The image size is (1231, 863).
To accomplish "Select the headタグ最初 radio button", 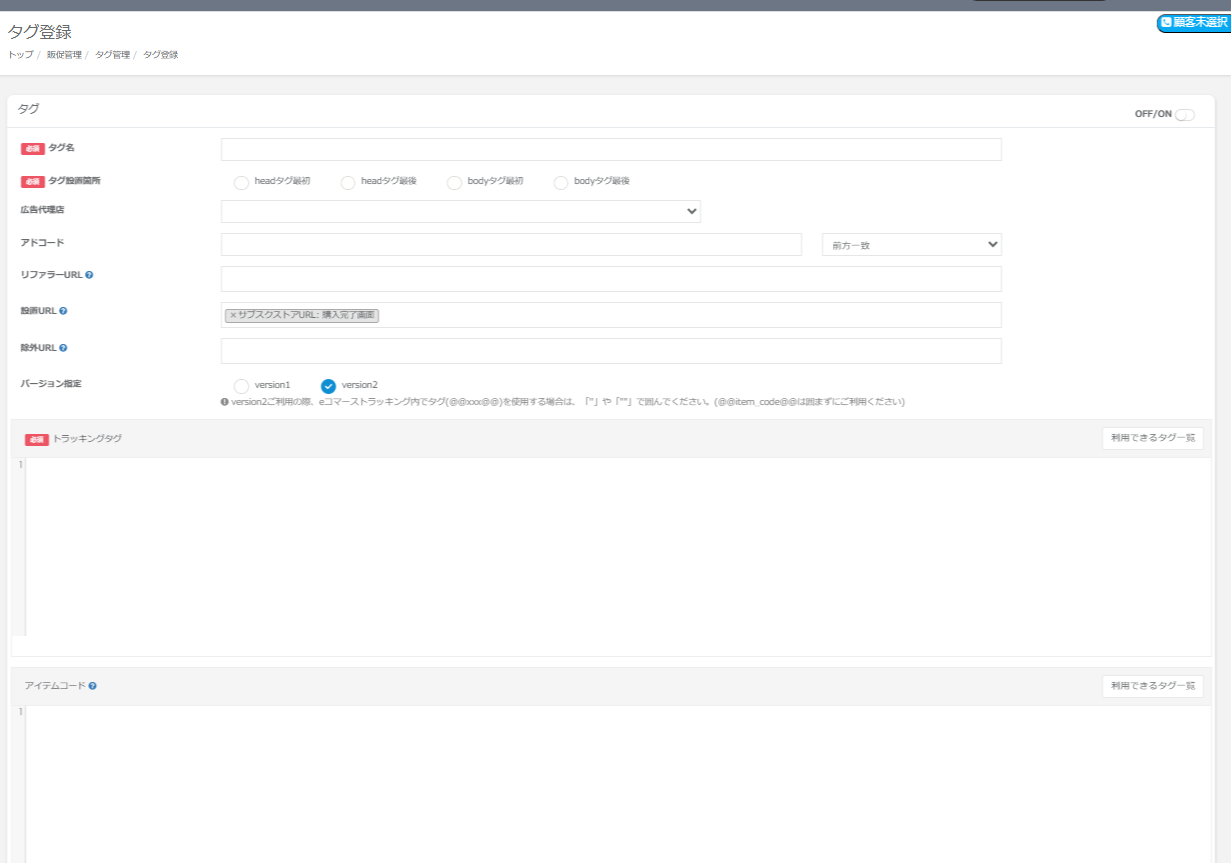I will pos(241,183).
